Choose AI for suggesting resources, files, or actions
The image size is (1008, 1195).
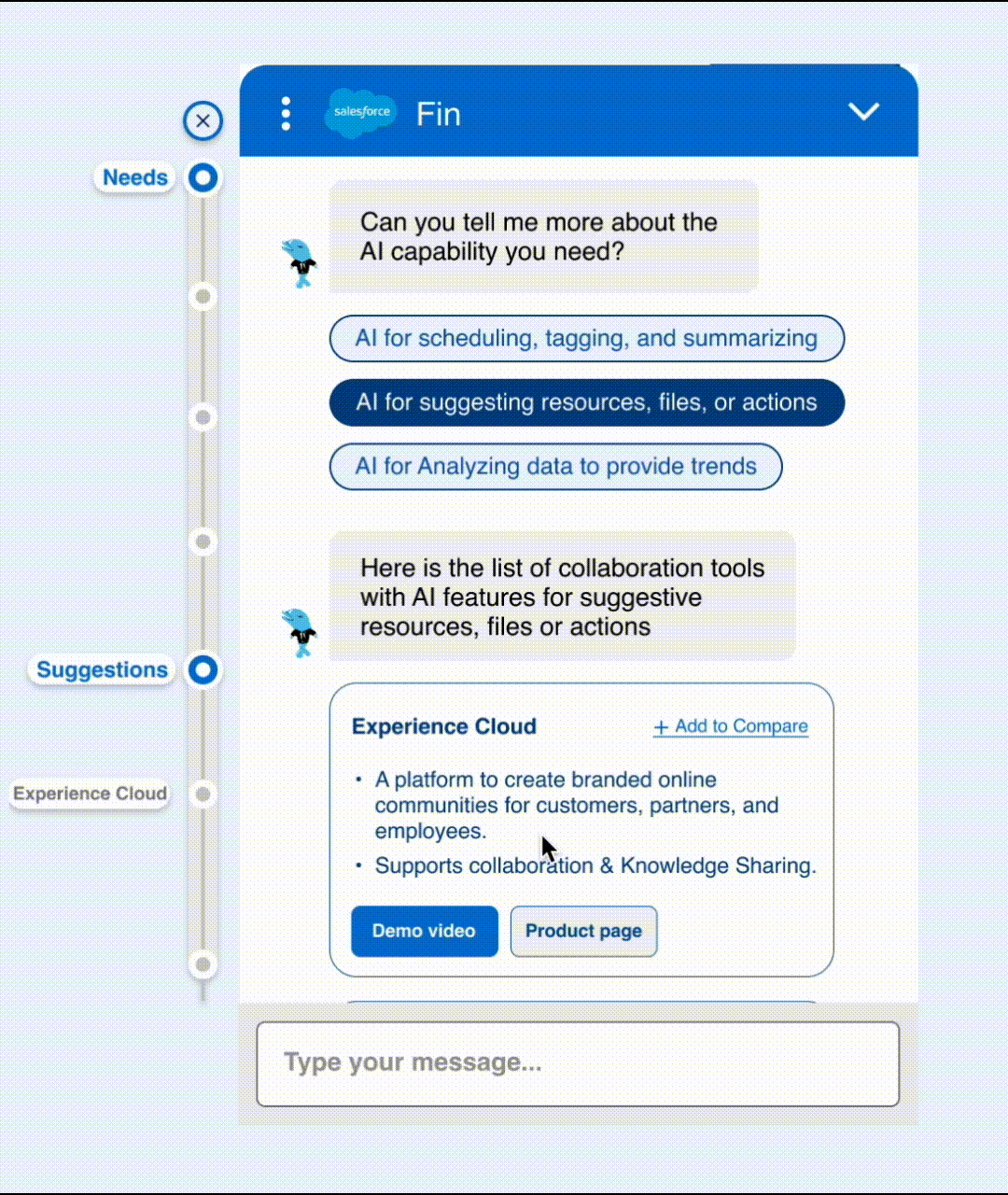point(586,402)
